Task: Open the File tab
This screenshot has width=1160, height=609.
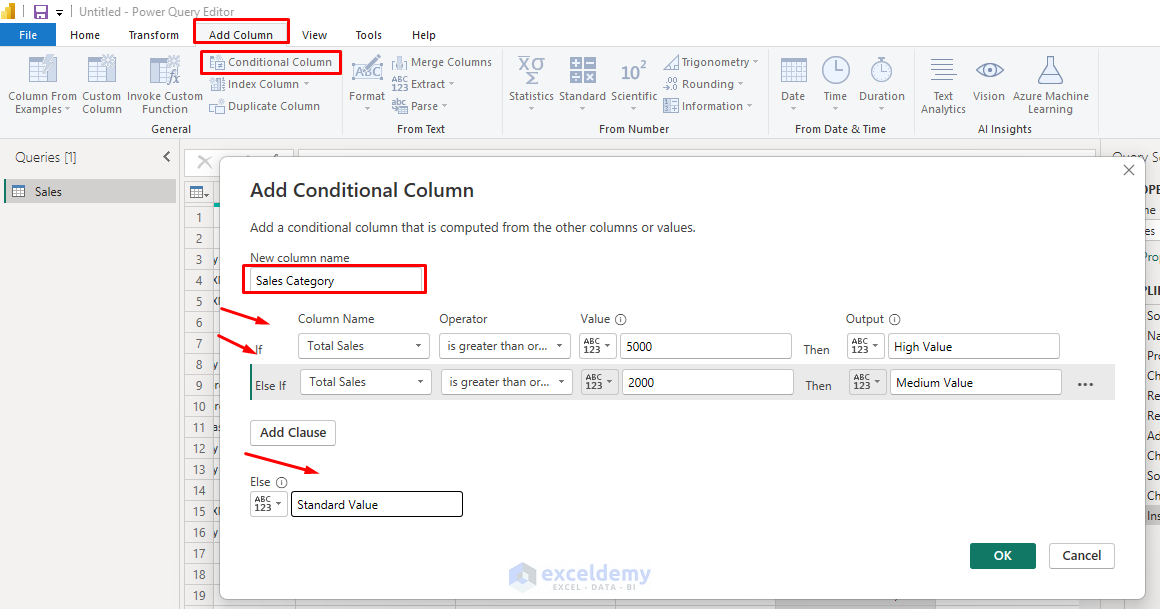Action: pyautogui.click(x=28, y=35)
